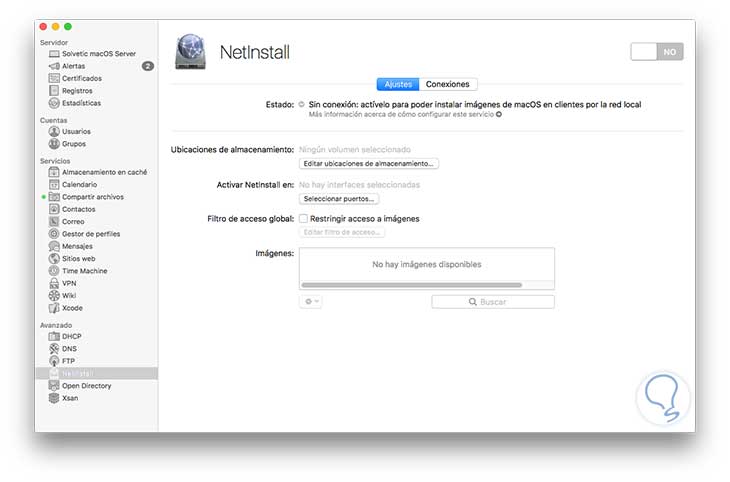
Task: Click Seleccionar puertos button
Action: click(339, 199)
